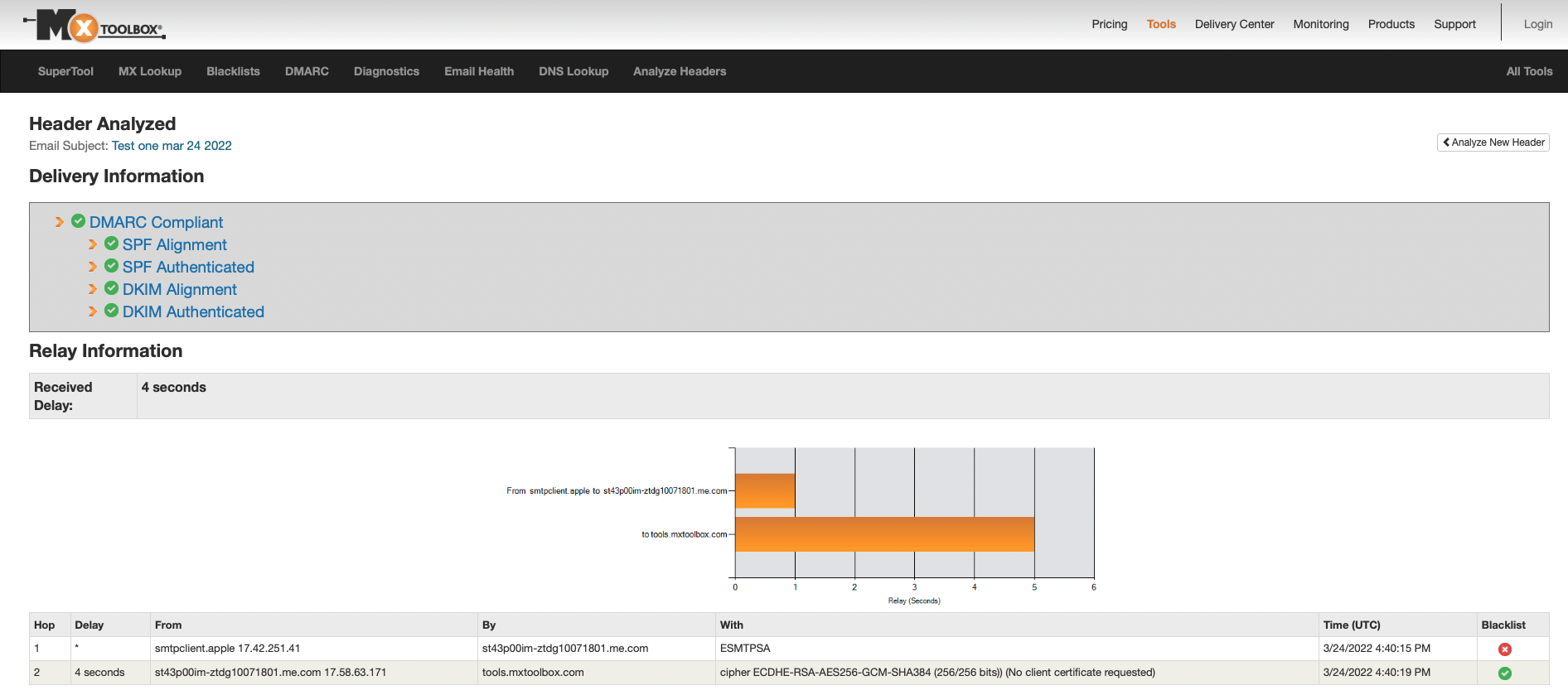This screenshot has width=1568, height=695.
Task: Switch to Email Health
Action: pyautogui.click(x=479, y=71)
